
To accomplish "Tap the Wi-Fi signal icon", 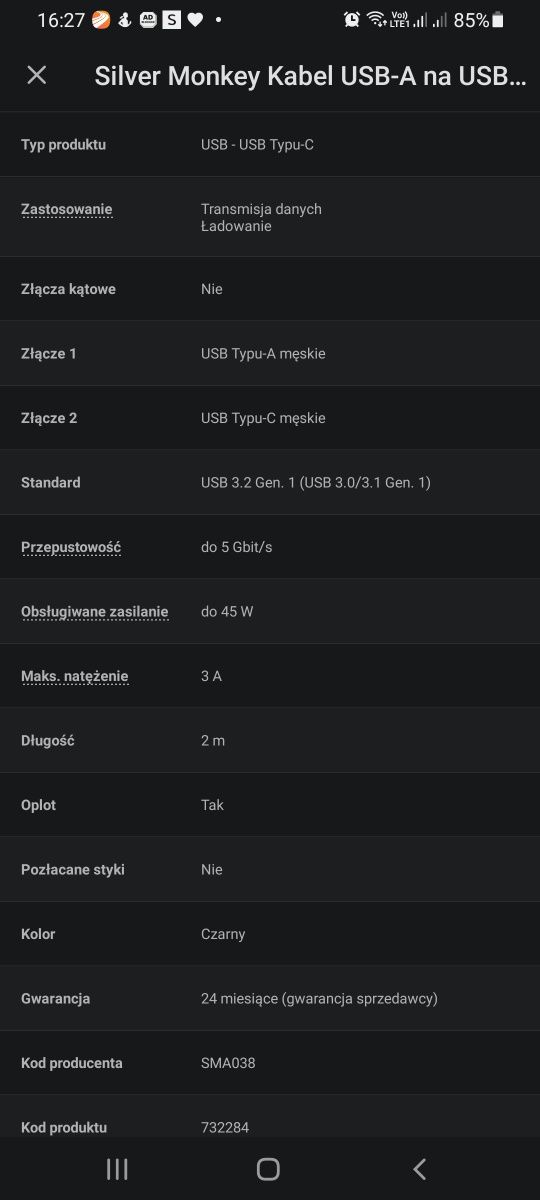I will [x=376, y=20].
